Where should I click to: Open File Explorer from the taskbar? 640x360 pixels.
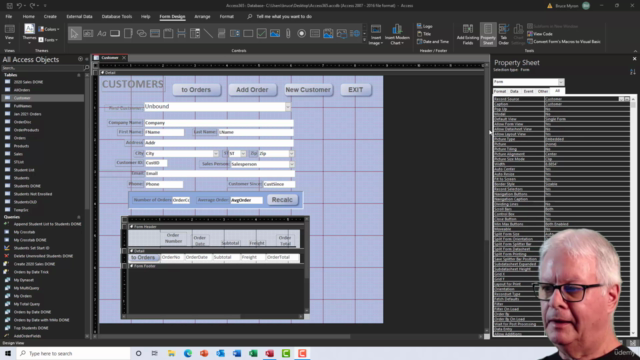tap(171, 353)
